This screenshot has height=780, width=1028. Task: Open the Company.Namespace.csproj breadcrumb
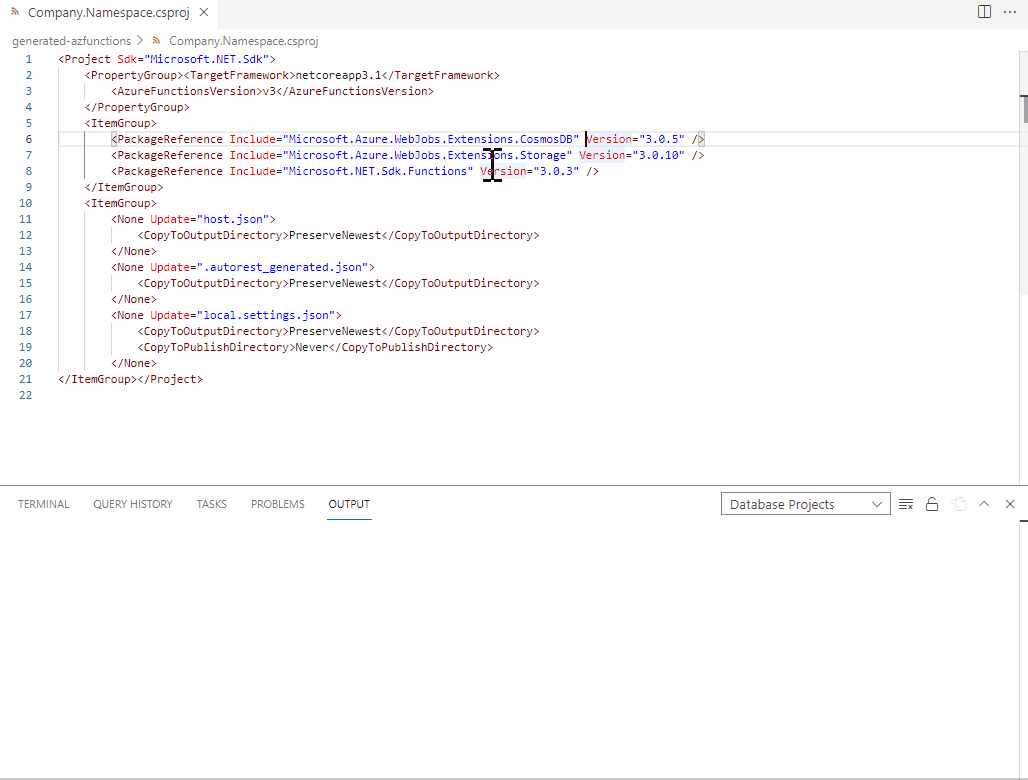point(243,41)
